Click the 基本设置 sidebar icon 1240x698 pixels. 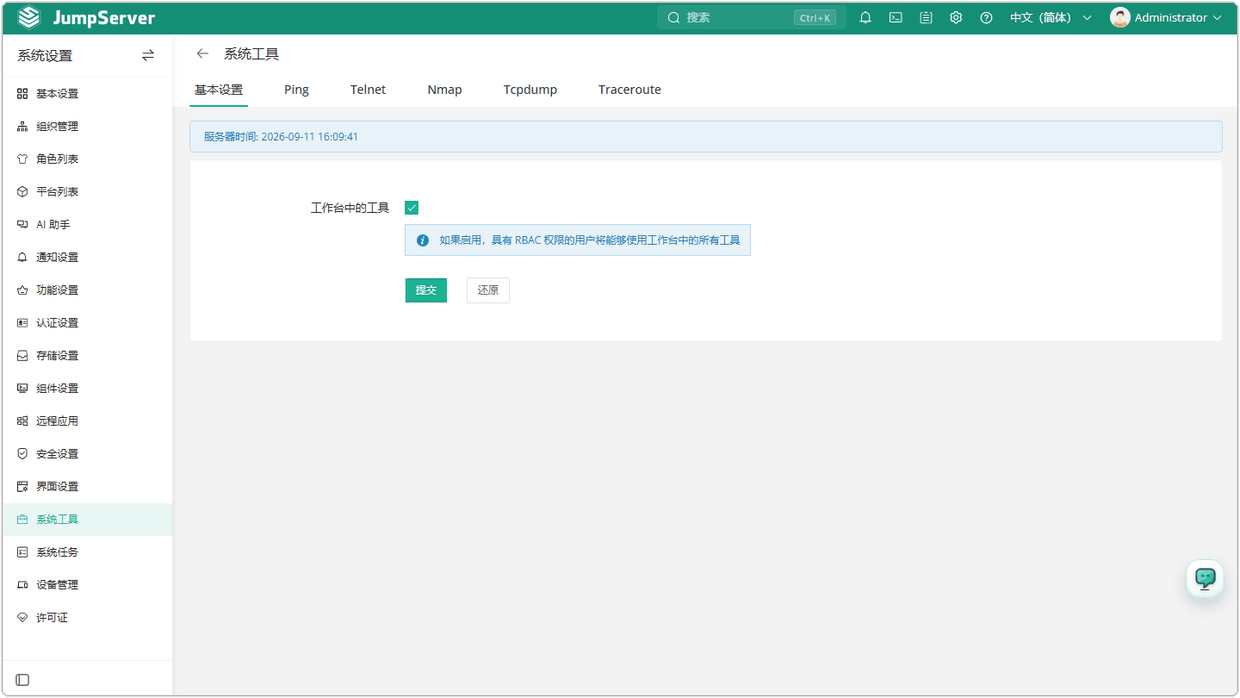[x=22, y=94]
